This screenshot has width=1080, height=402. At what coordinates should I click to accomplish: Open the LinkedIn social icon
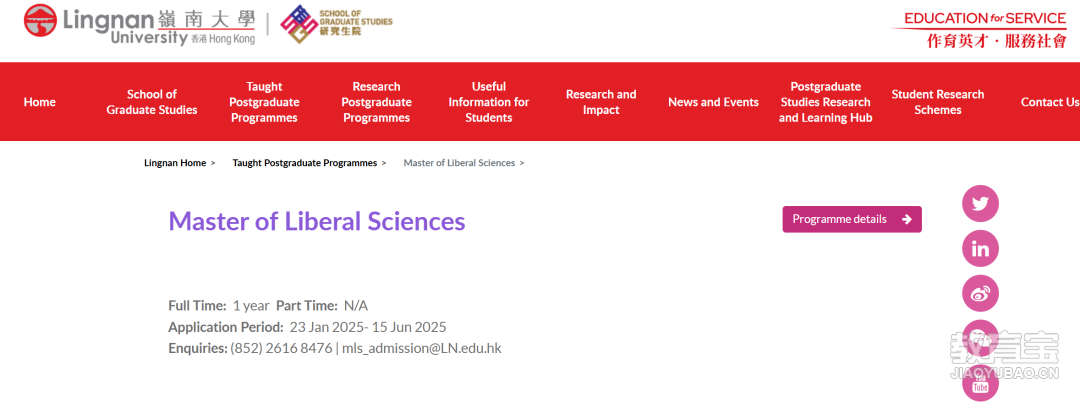(980, 248)
